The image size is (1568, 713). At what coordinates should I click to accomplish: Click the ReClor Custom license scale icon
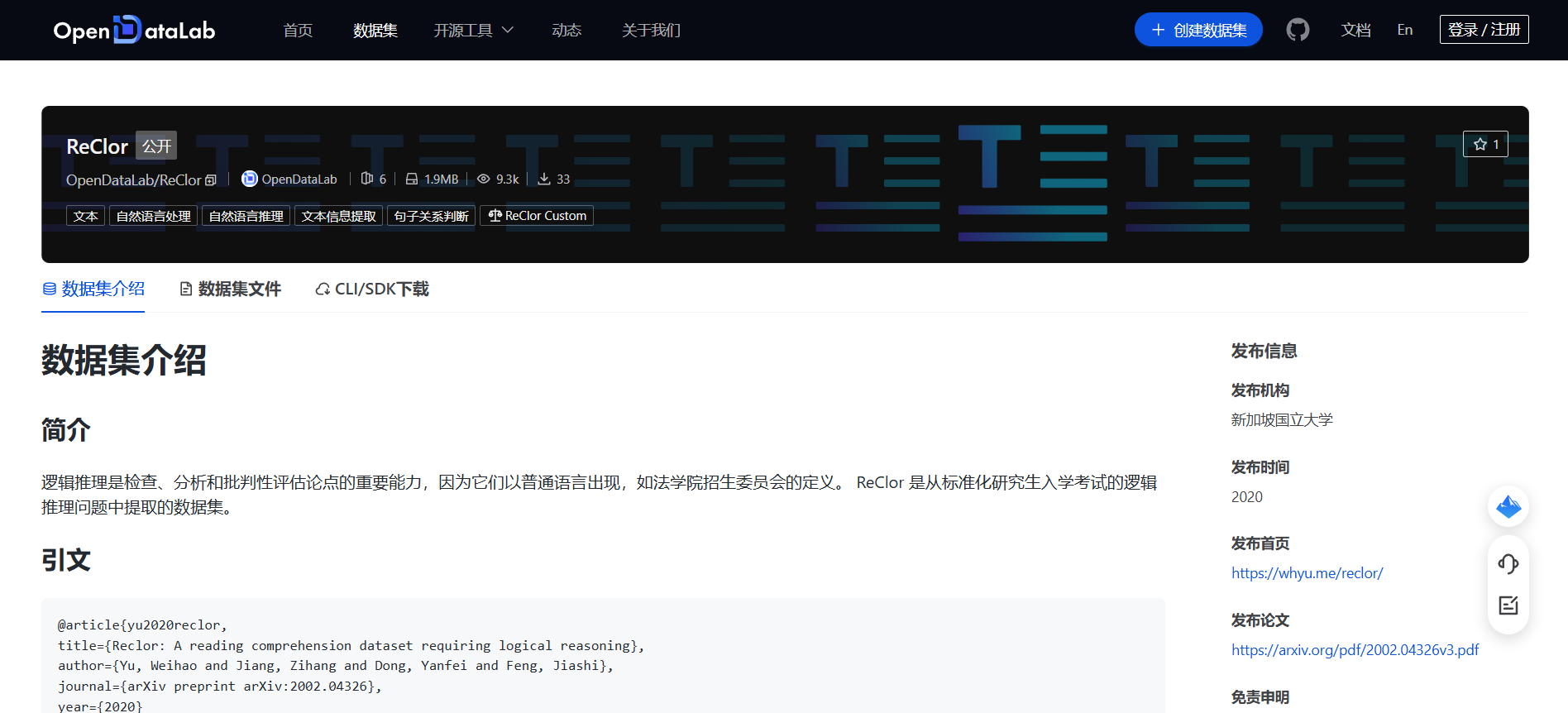(x=495, y=216)
